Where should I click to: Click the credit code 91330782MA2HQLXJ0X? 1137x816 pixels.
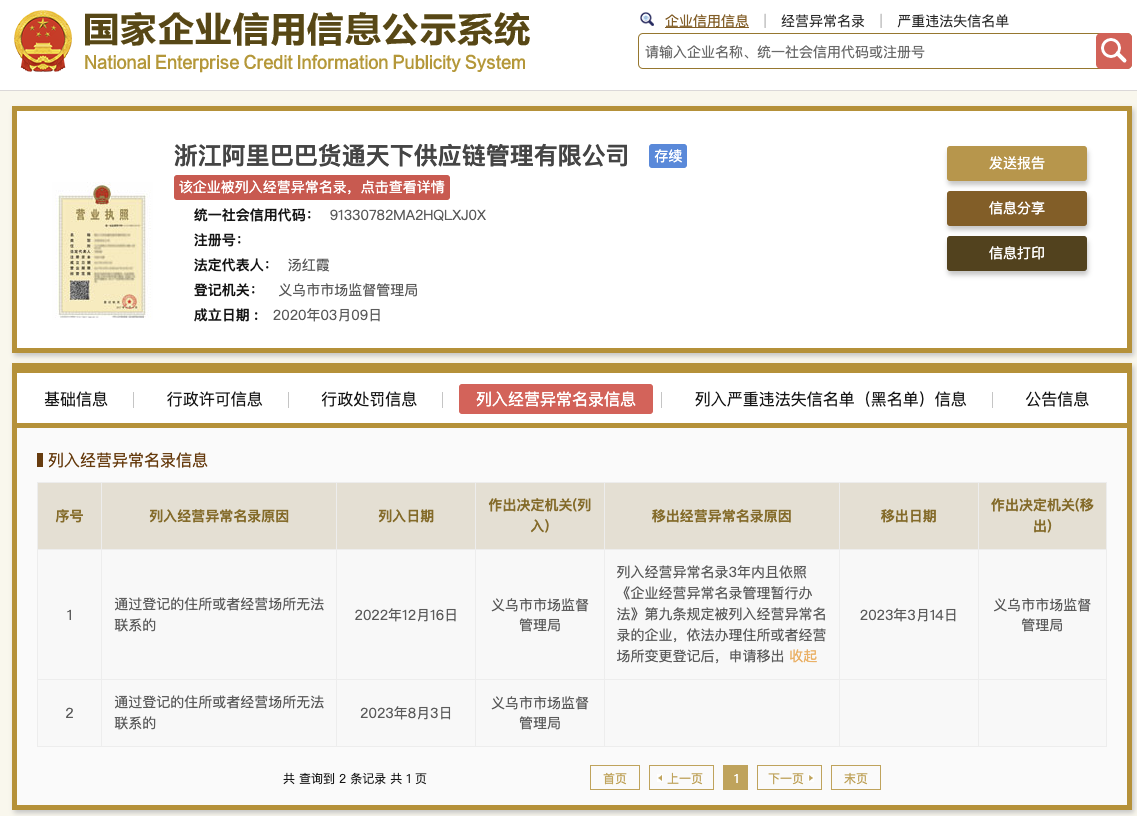pos(408,215)
